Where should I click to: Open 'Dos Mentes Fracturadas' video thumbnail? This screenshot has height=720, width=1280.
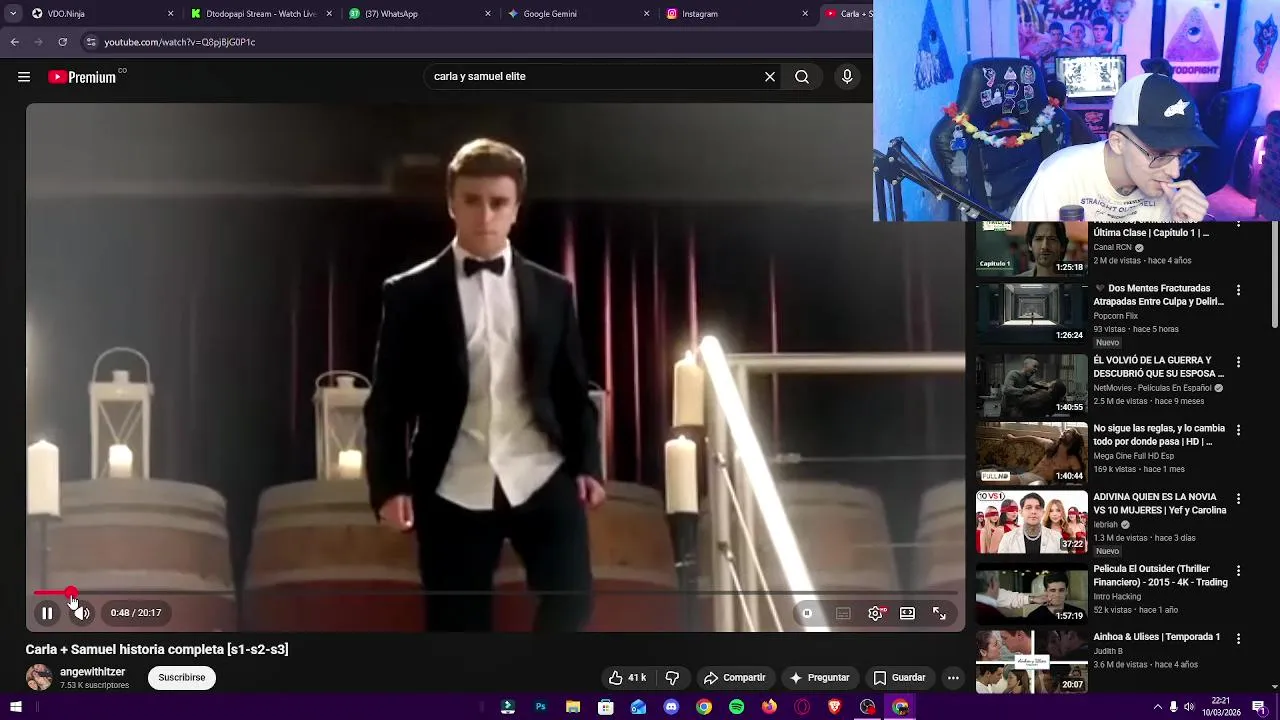(1031, 313)
